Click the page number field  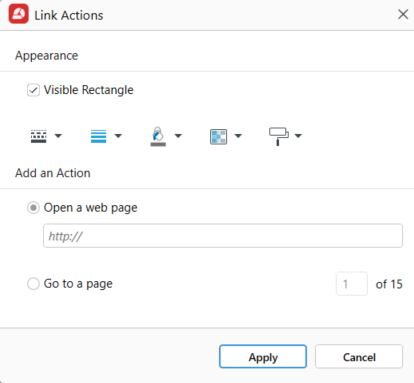352,284
